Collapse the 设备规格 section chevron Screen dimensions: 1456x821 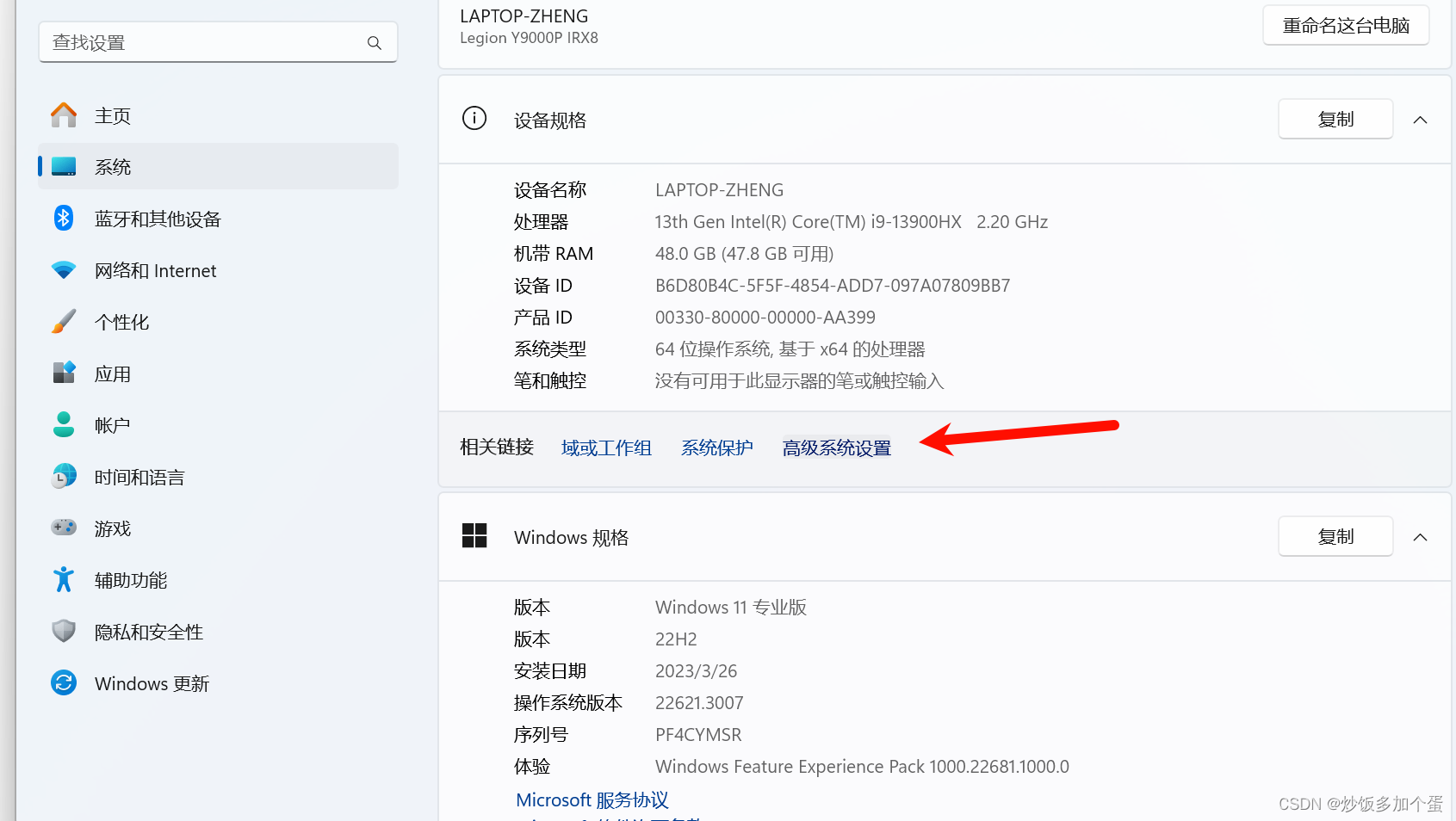1421,120
